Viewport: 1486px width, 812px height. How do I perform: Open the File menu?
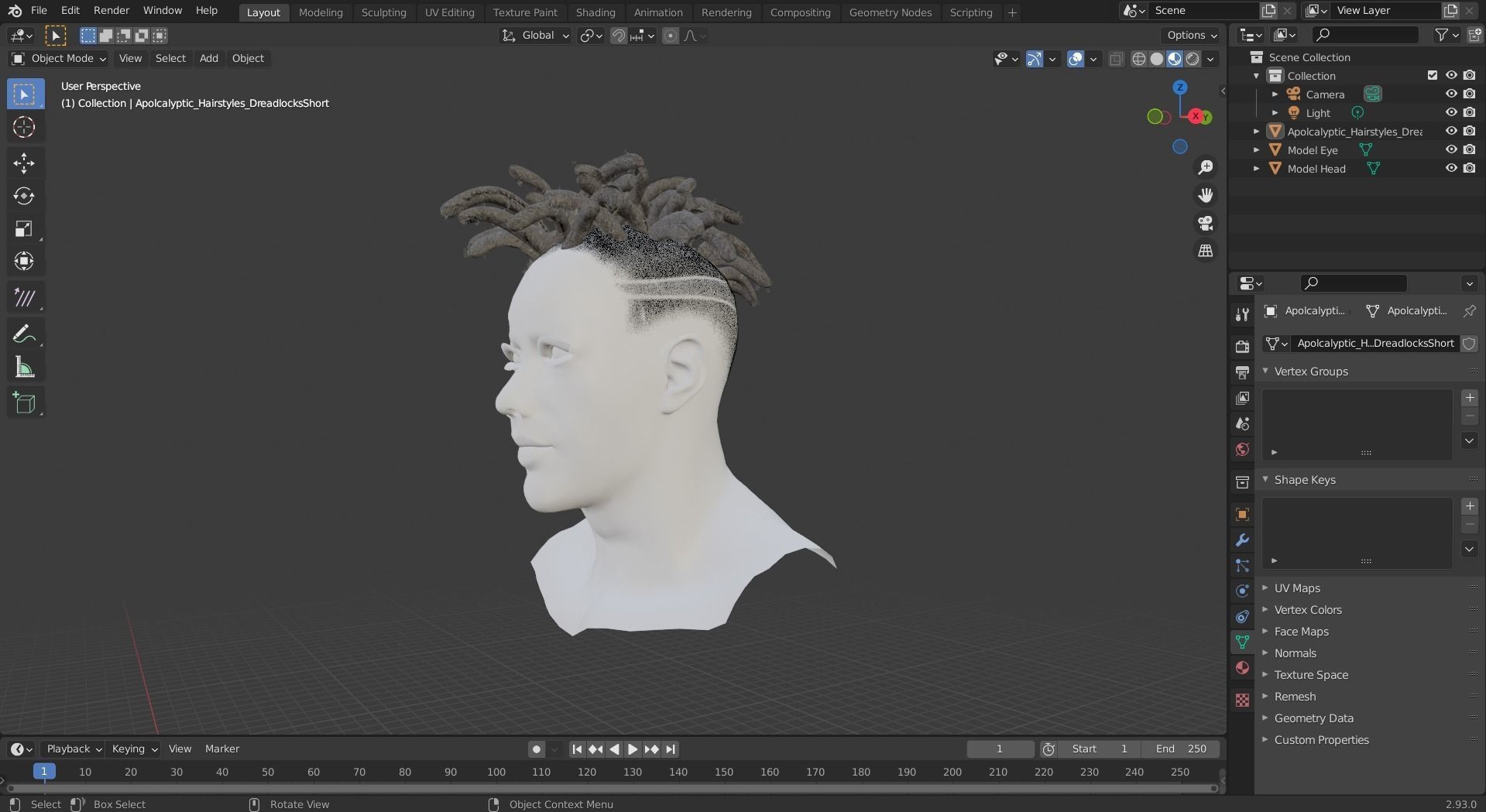pos(39,11)
